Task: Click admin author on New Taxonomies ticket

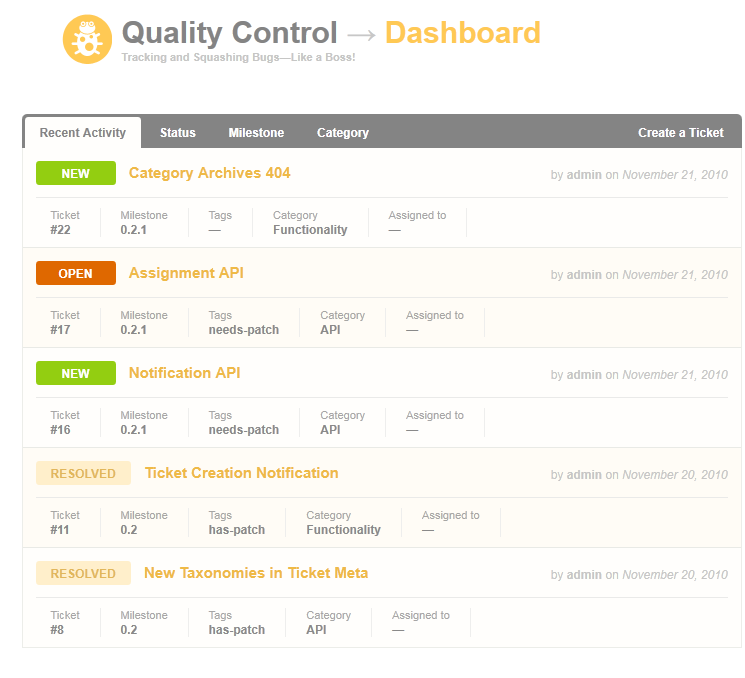Action: 584,575
